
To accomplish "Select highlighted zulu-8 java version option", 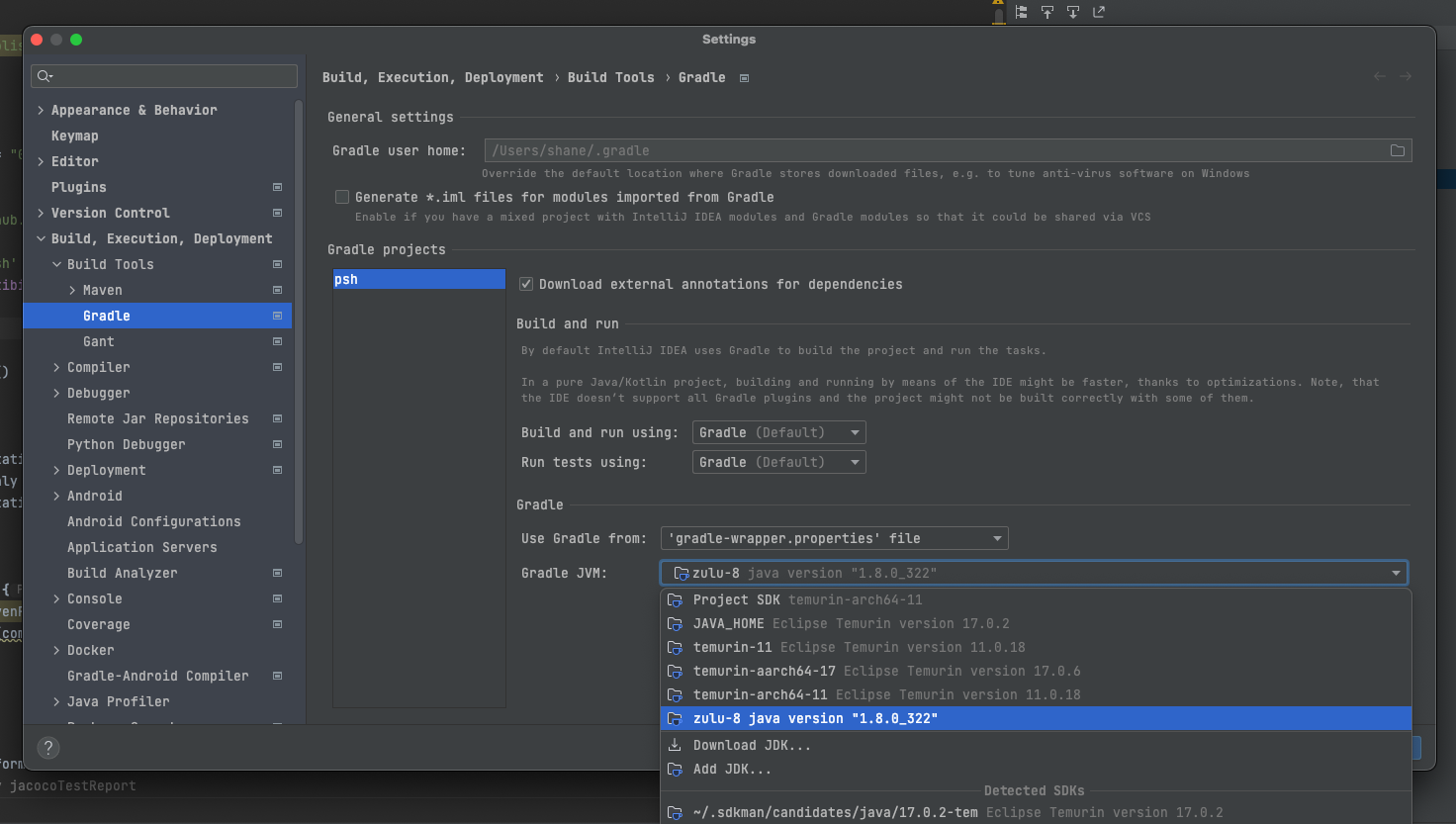I will (1036, 718).
